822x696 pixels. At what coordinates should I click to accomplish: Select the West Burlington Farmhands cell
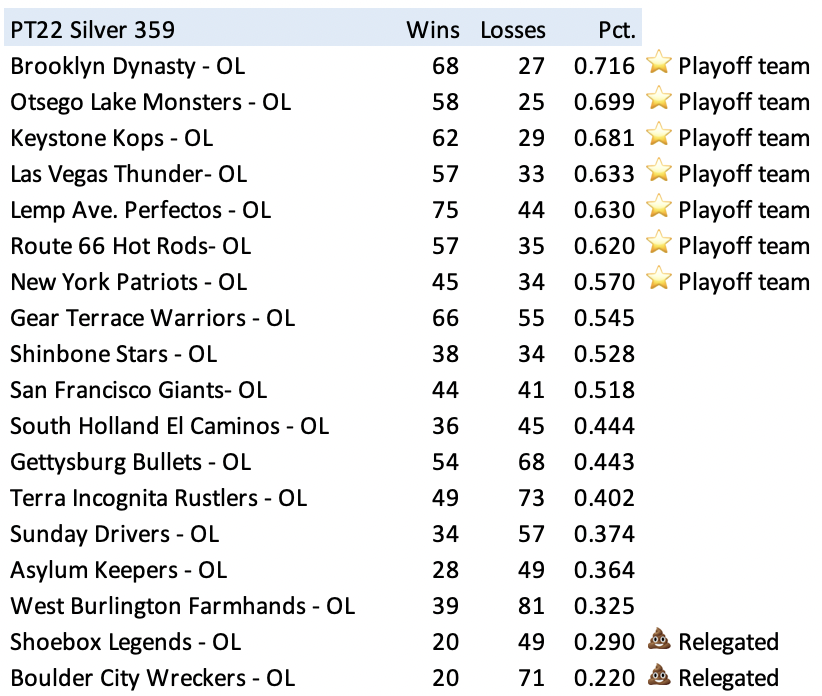[182, 606]
